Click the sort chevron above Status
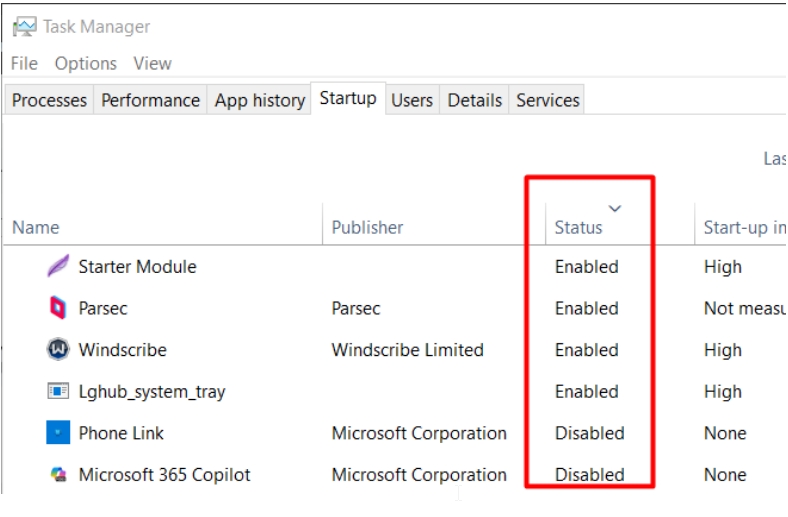The width and height of the screenshot is (788, 517). coord(615,208)
